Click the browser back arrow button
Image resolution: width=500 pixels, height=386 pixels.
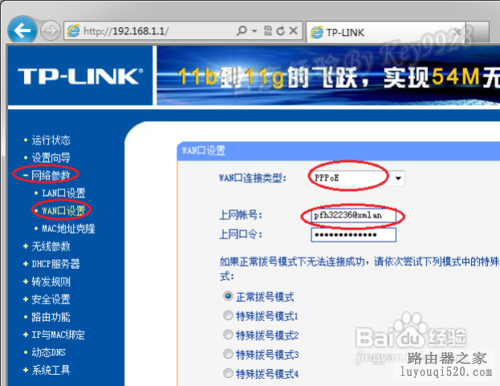tap(22, 31)
